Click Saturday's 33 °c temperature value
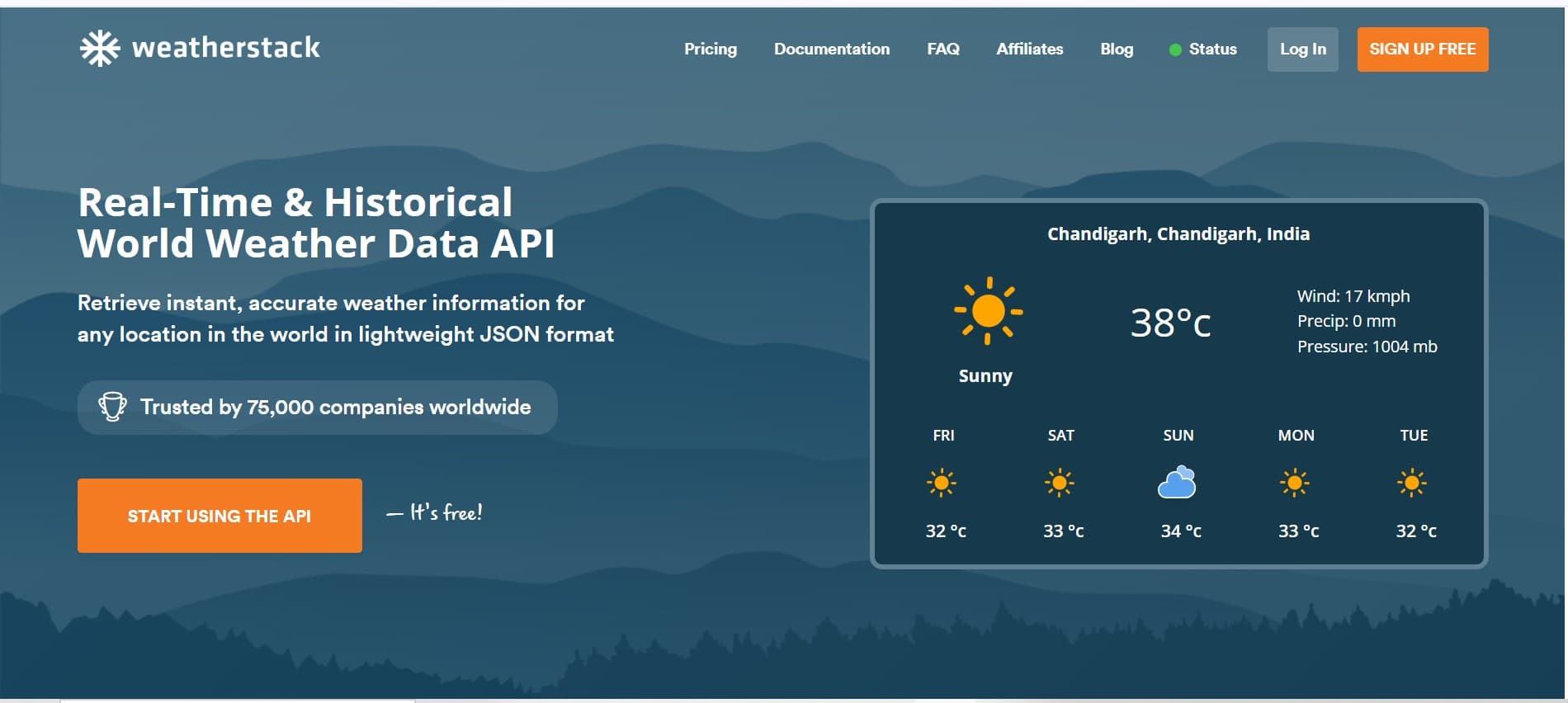The width and height of the screenshot is (1568, 703). pyautogui.click(x=1064, y=531)
